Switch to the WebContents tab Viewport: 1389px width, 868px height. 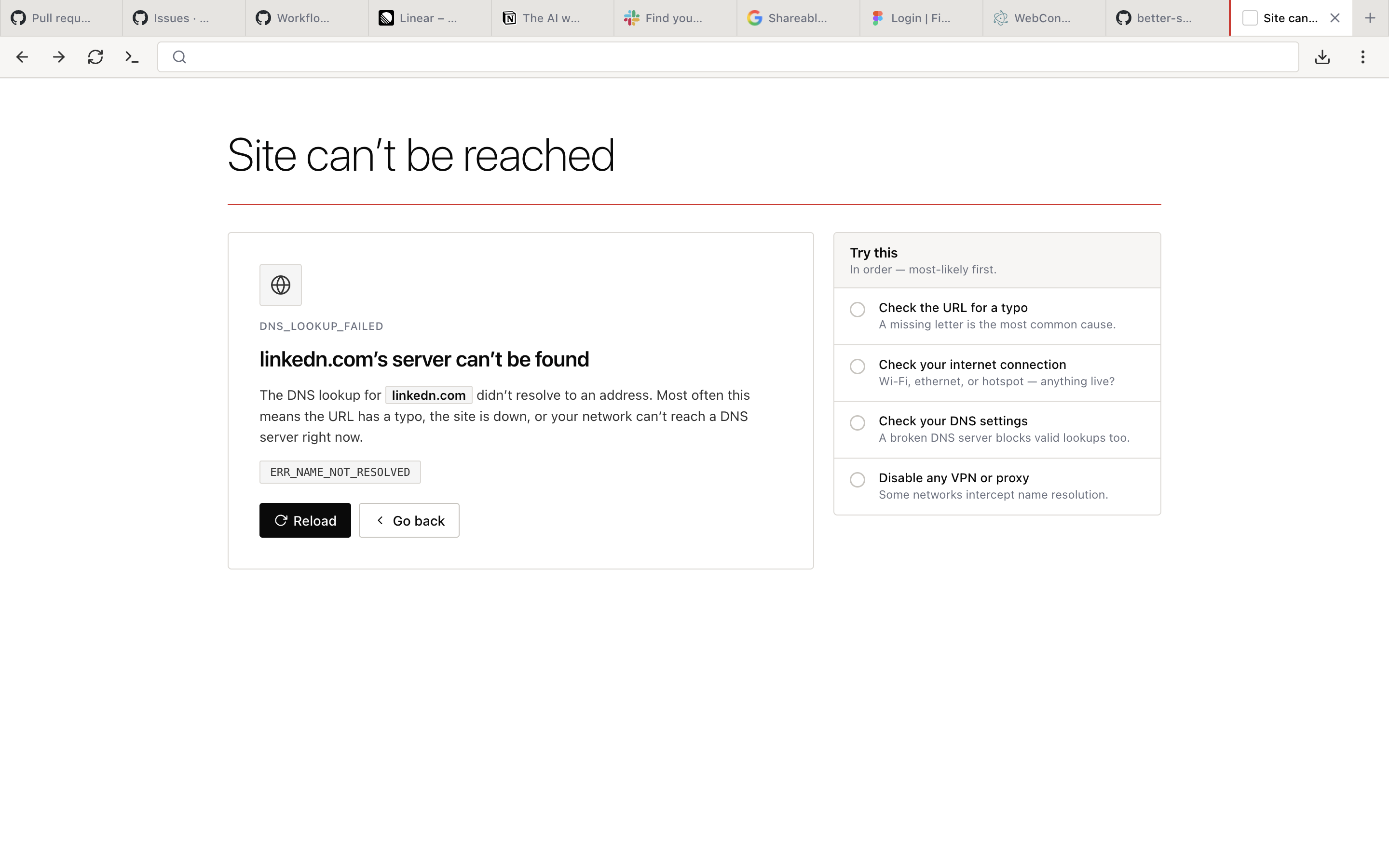coord(1044,18)
